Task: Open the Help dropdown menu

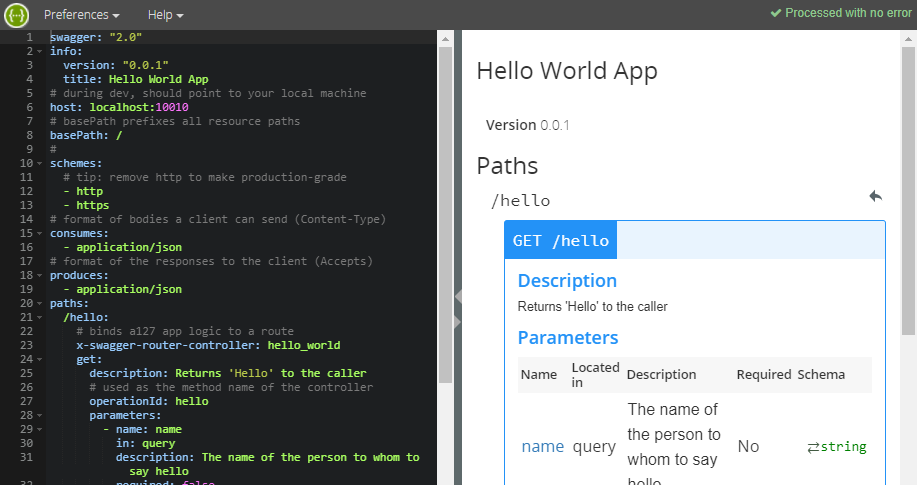Action: 165,15
